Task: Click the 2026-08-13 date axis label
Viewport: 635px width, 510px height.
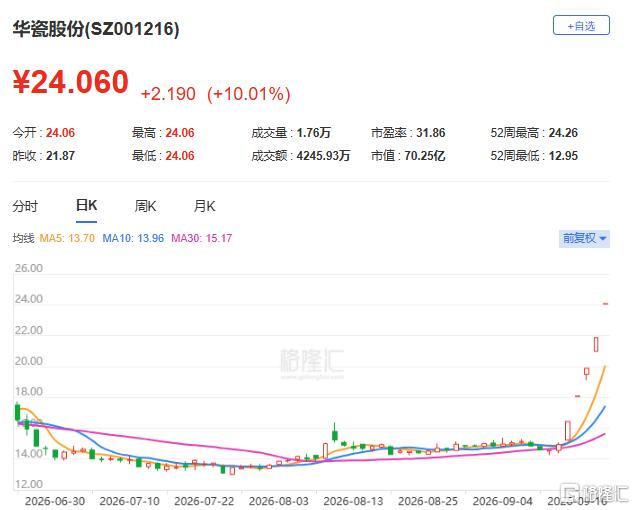Action: (353, 501)
